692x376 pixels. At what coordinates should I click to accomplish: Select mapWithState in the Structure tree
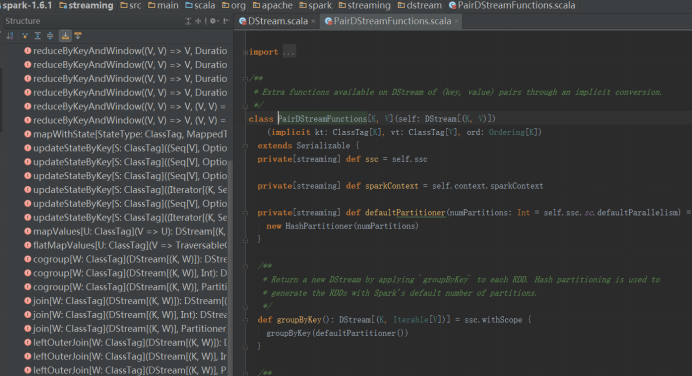pyautogui.click(x=126, y=134)
